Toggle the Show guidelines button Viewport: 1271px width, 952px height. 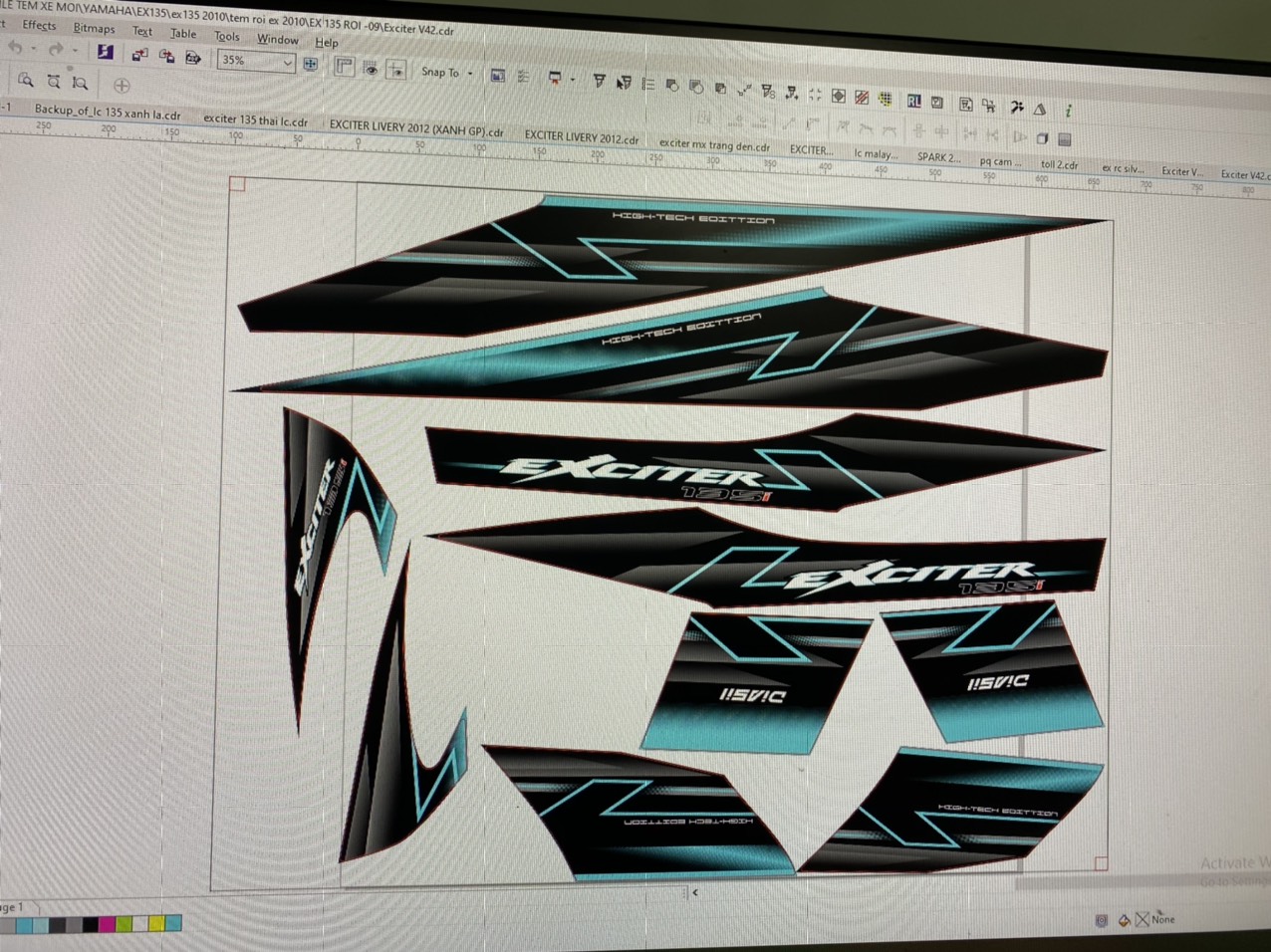[x=396, y=70]
